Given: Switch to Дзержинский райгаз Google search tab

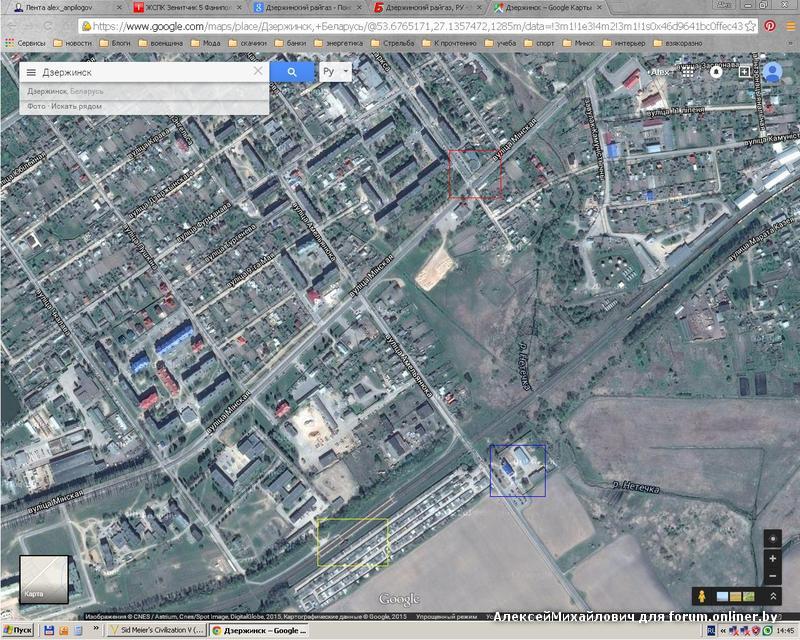Looking at the screenshot, I should tap(308, 8).
